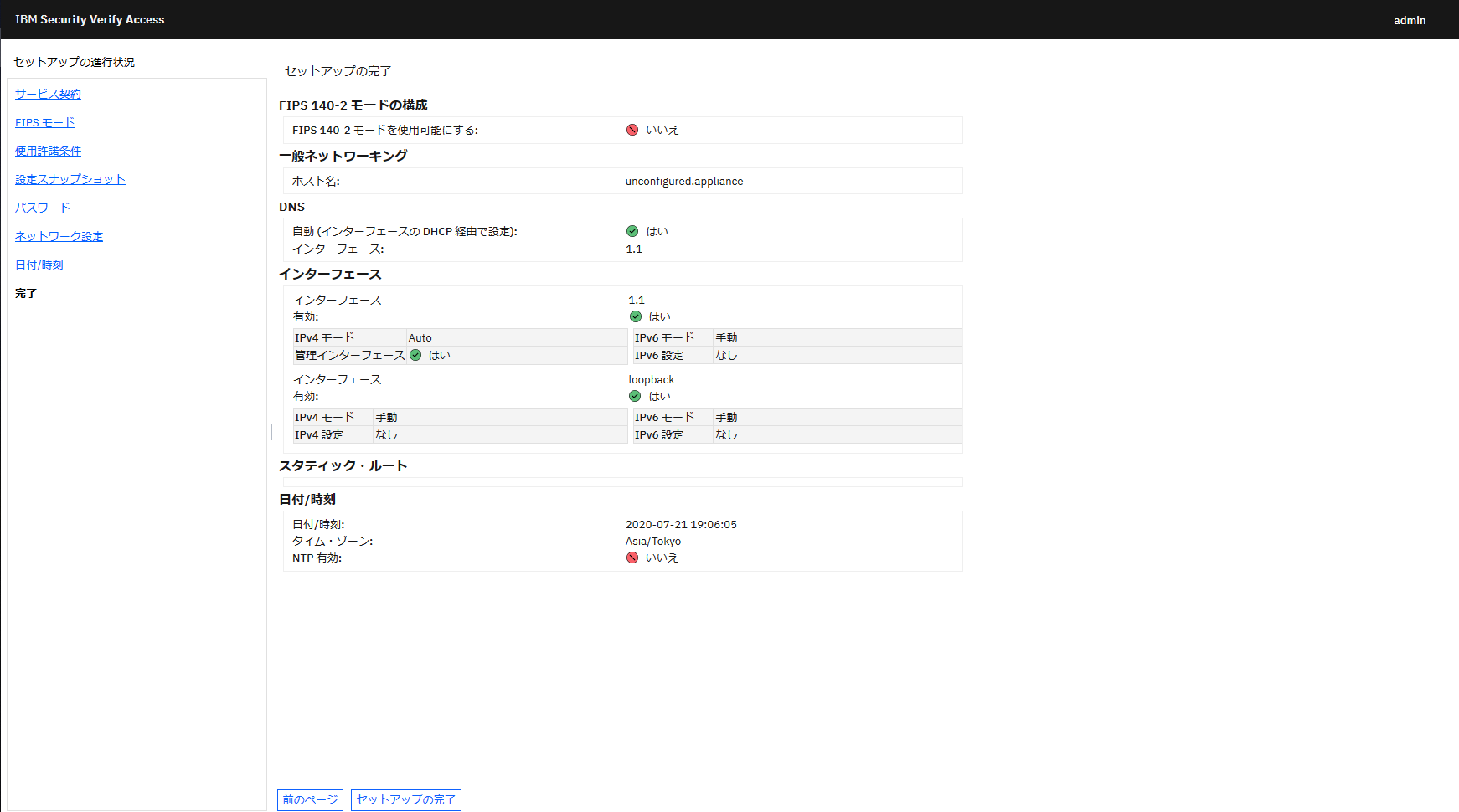
Task: Click the 前のページ button
Action: coord(309,800)
